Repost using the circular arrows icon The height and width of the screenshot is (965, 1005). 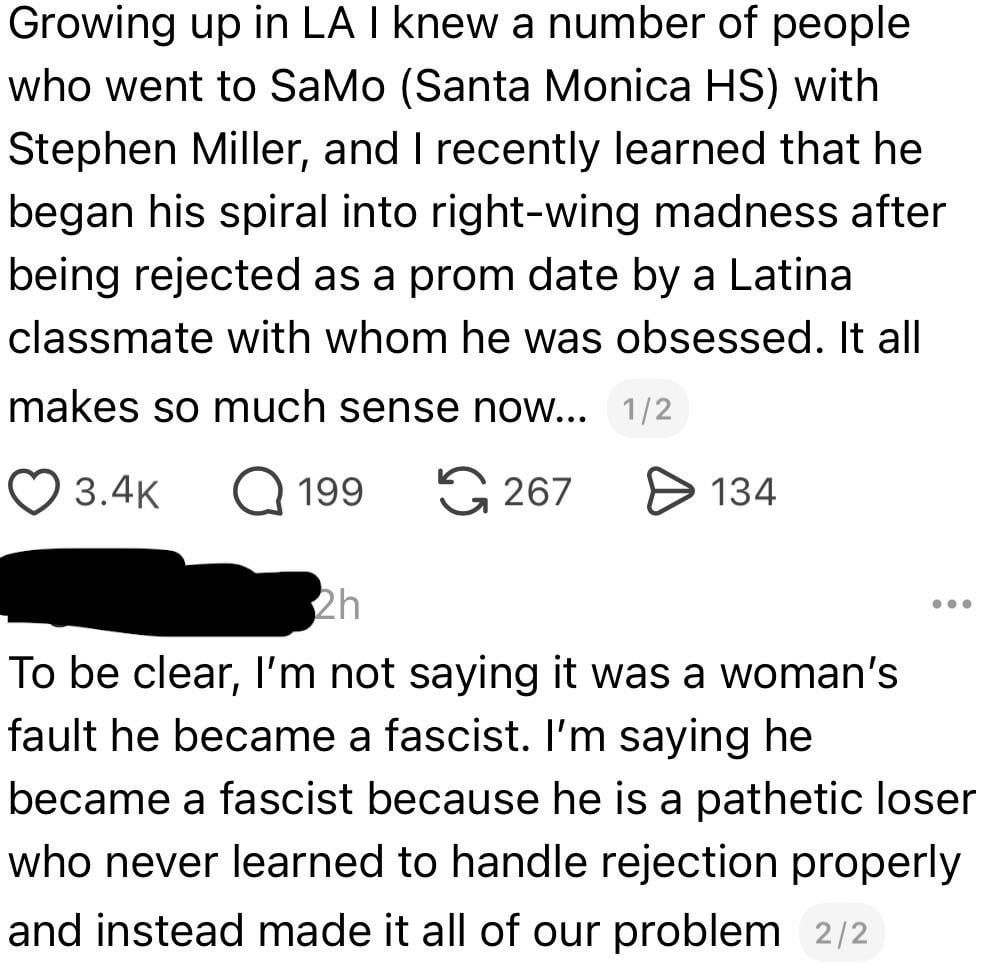tap(462, 492)
